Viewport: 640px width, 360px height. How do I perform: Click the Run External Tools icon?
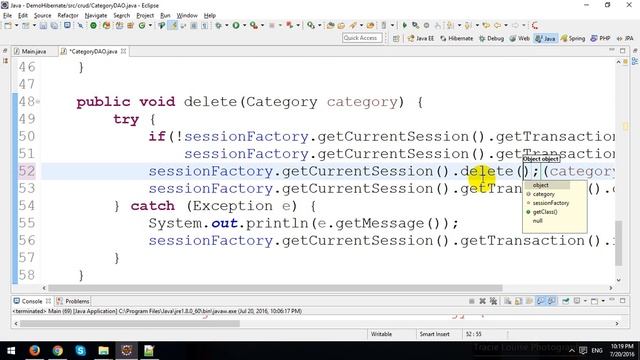(253, 26)
